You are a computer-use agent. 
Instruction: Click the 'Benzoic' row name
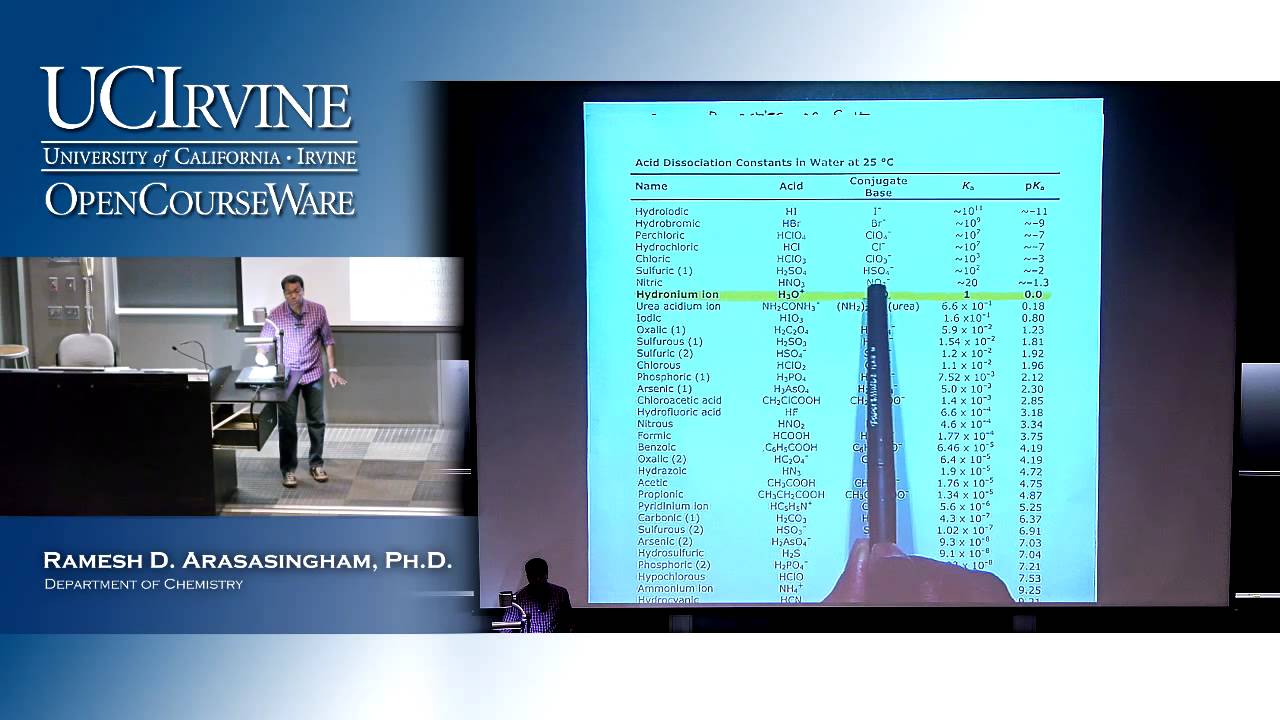[x=657, y=448]
